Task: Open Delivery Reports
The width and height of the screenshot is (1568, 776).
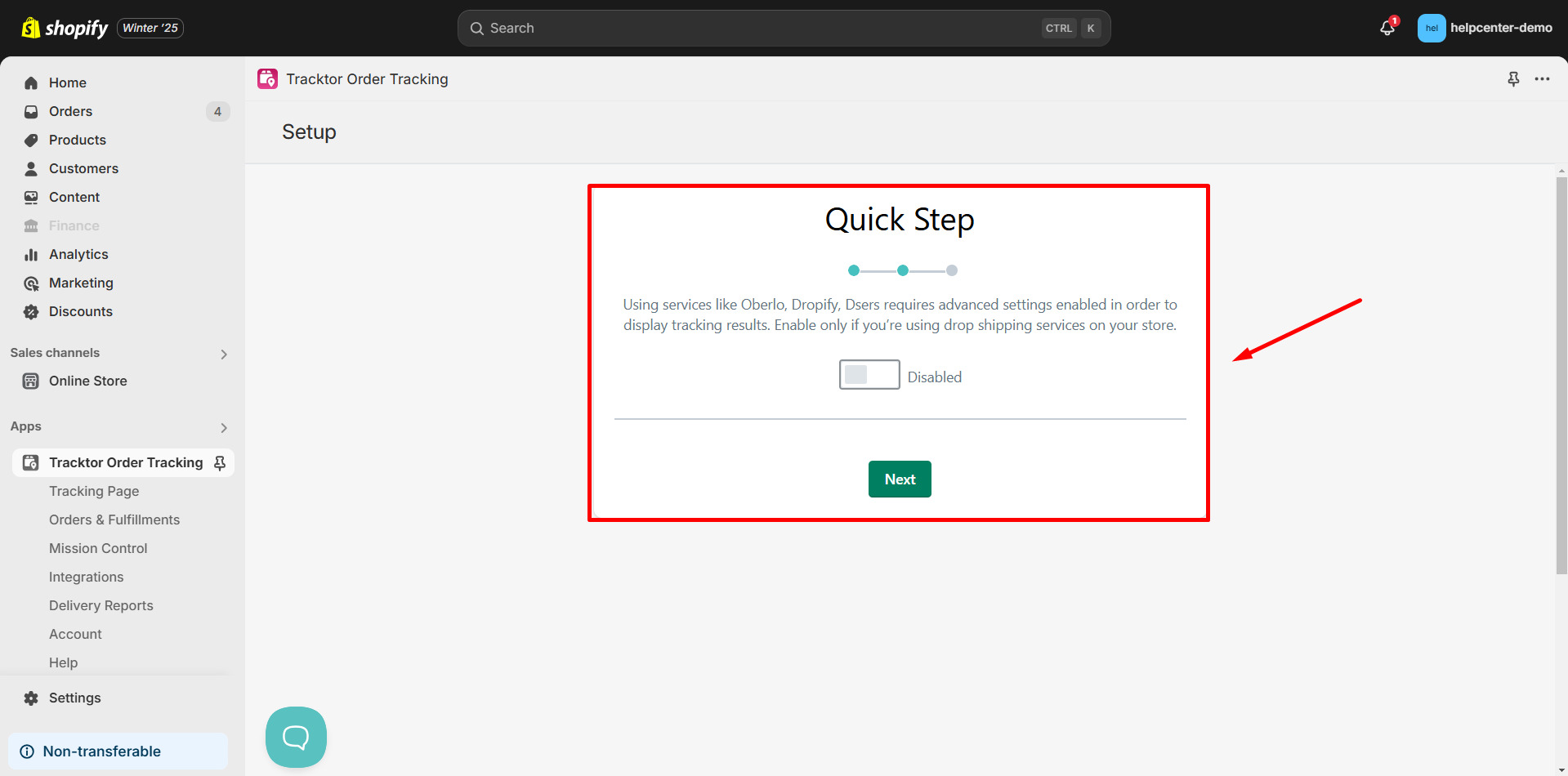Action: [x=101, y=605]
